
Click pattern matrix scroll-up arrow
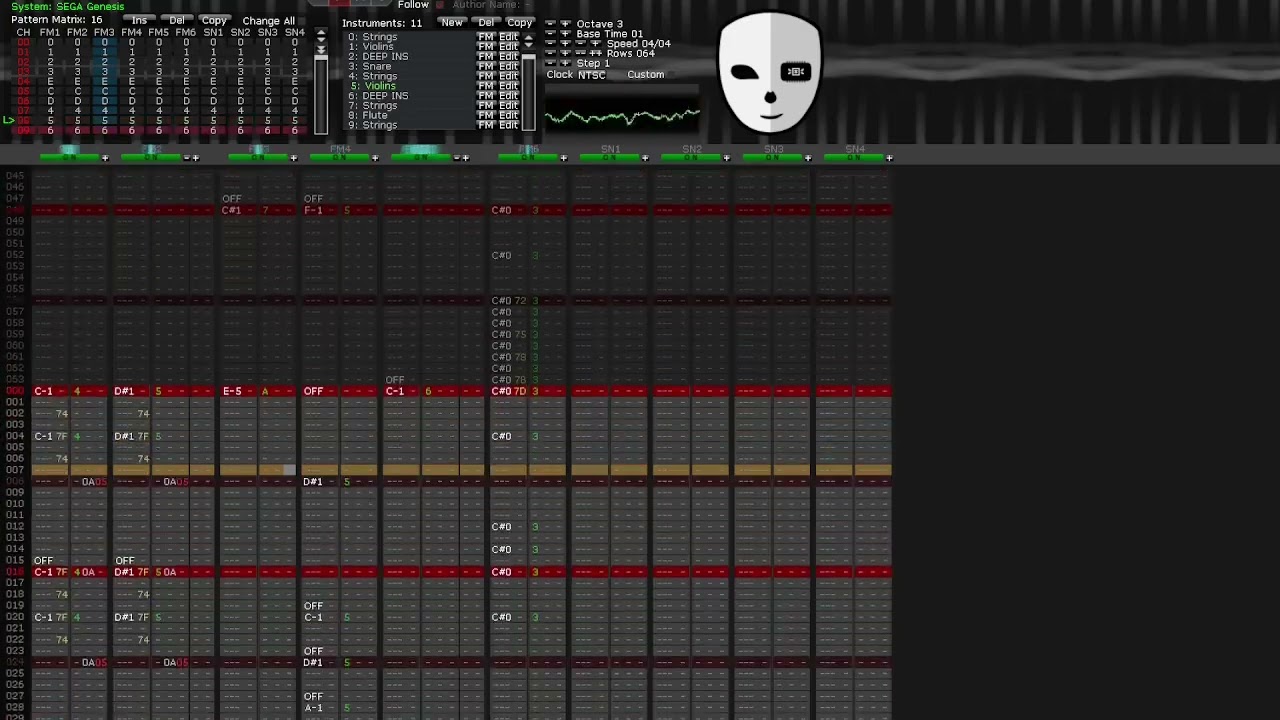pyautogui.click(x=321, y=33)
